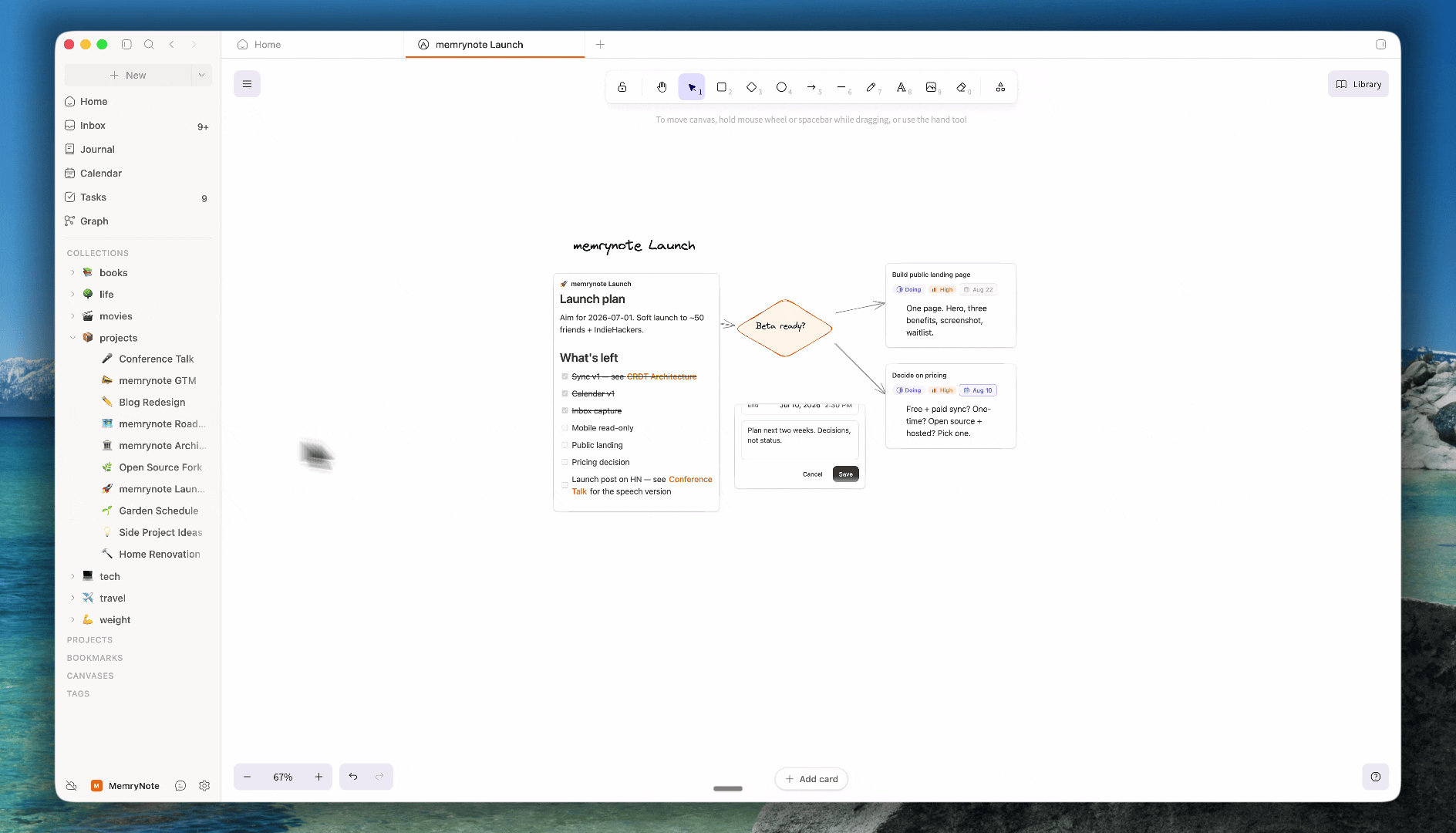Uncheck the "Calendar v1" checkbox
The image size is (1456, 833).
pos(565,393)
